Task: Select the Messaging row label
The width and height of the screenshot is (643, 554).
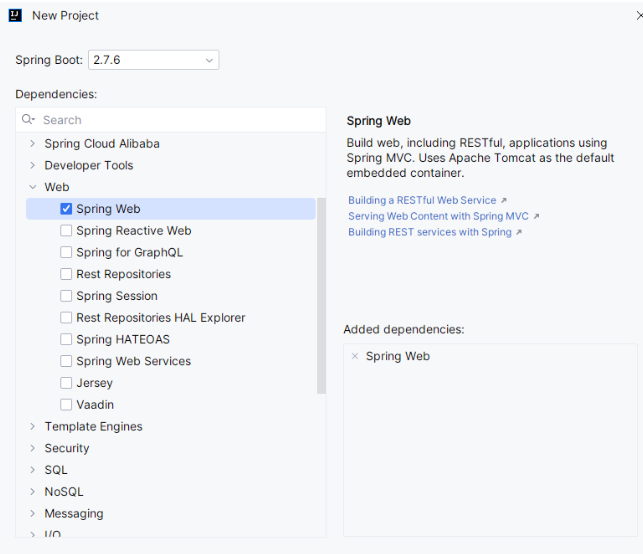Action: click(74, 513)
